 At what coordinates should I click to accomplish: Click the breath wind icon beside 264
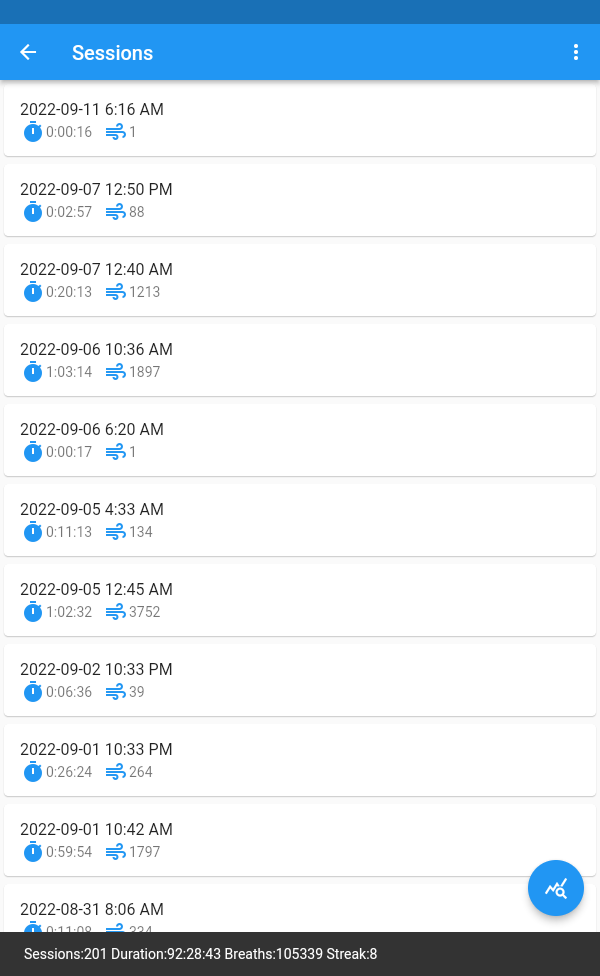[x=115, y=772]
